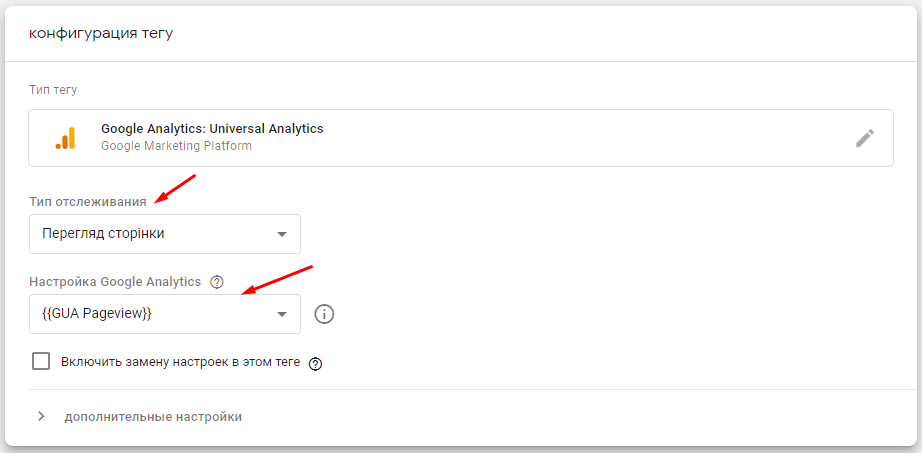Click help icon after Включить замену настроек
The width and height of the screenshot is (922, 453).
tap(316, 363)
